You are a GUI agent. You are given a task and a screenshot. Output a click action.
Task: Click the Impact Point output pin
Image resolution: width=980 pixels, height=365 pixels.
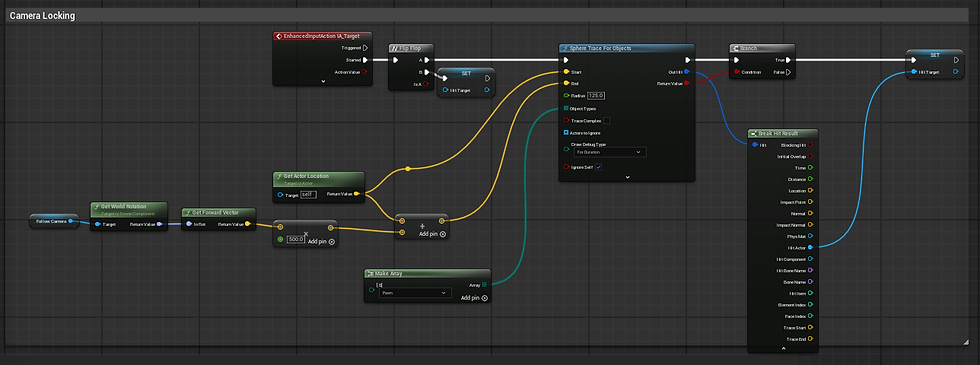point(811,202)
